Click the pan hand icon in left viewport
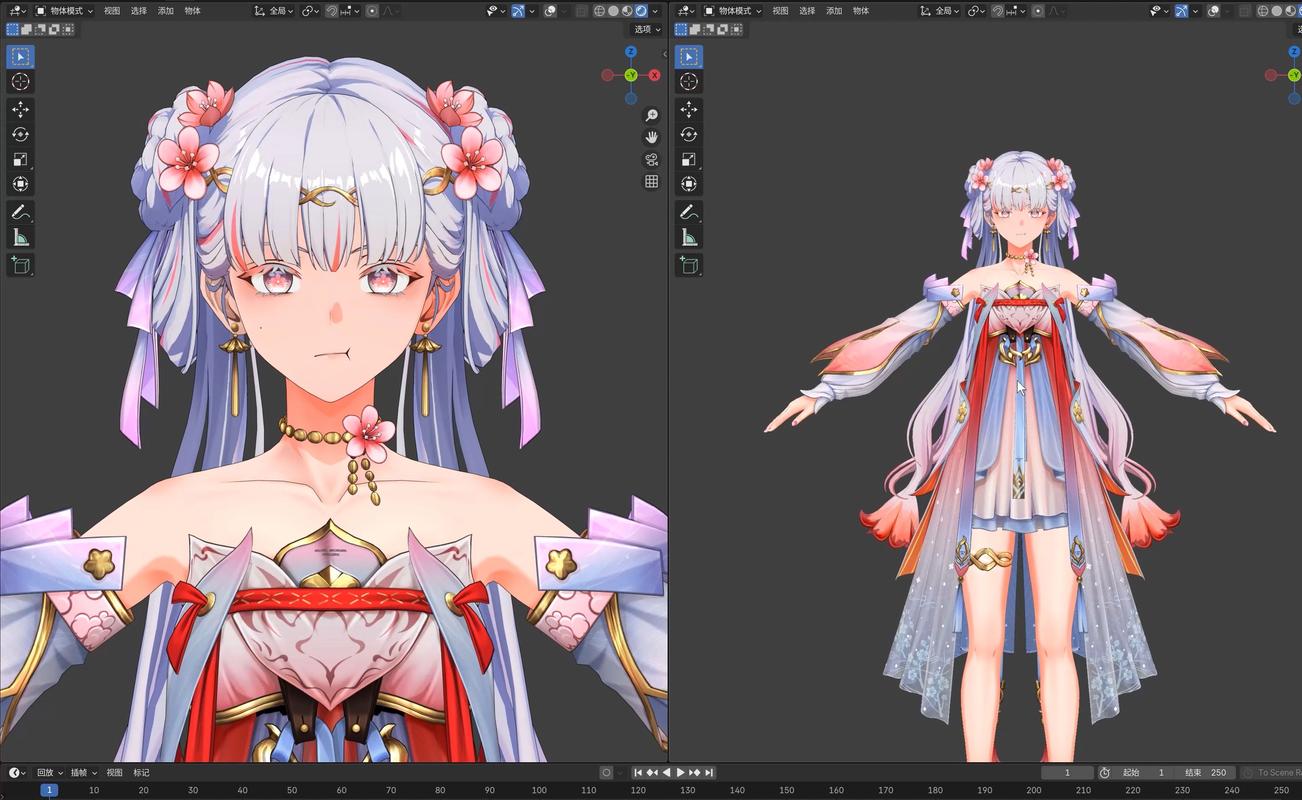1302x800 pixels. 652,137
